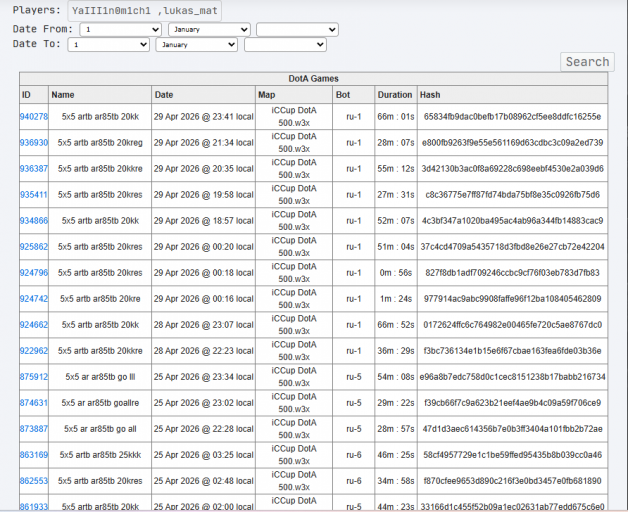
Task: Open game ID 862553 link
Action: (x=34, y=481)
